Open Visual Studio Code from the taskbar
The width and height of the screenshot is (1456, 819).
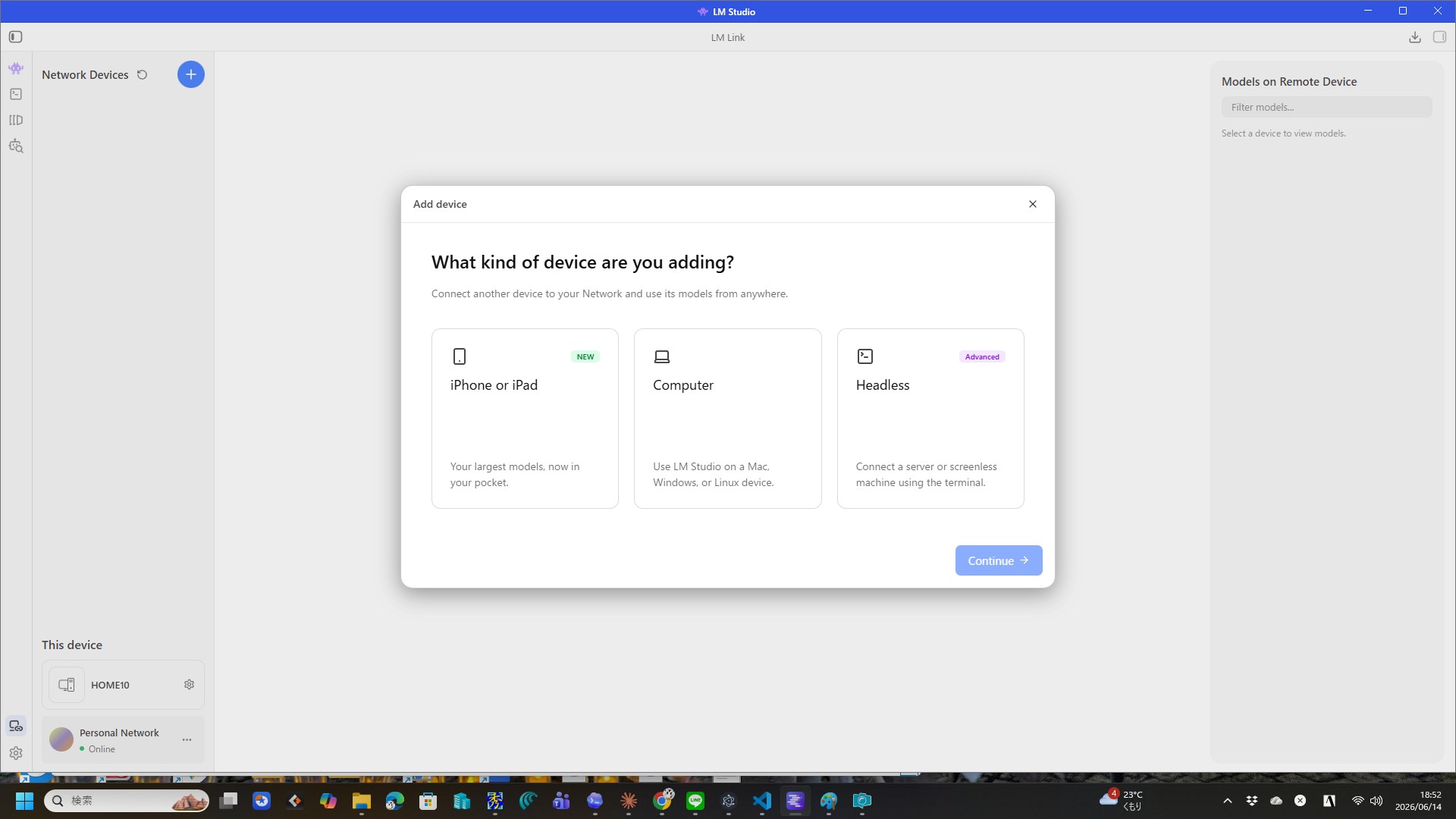761,801
